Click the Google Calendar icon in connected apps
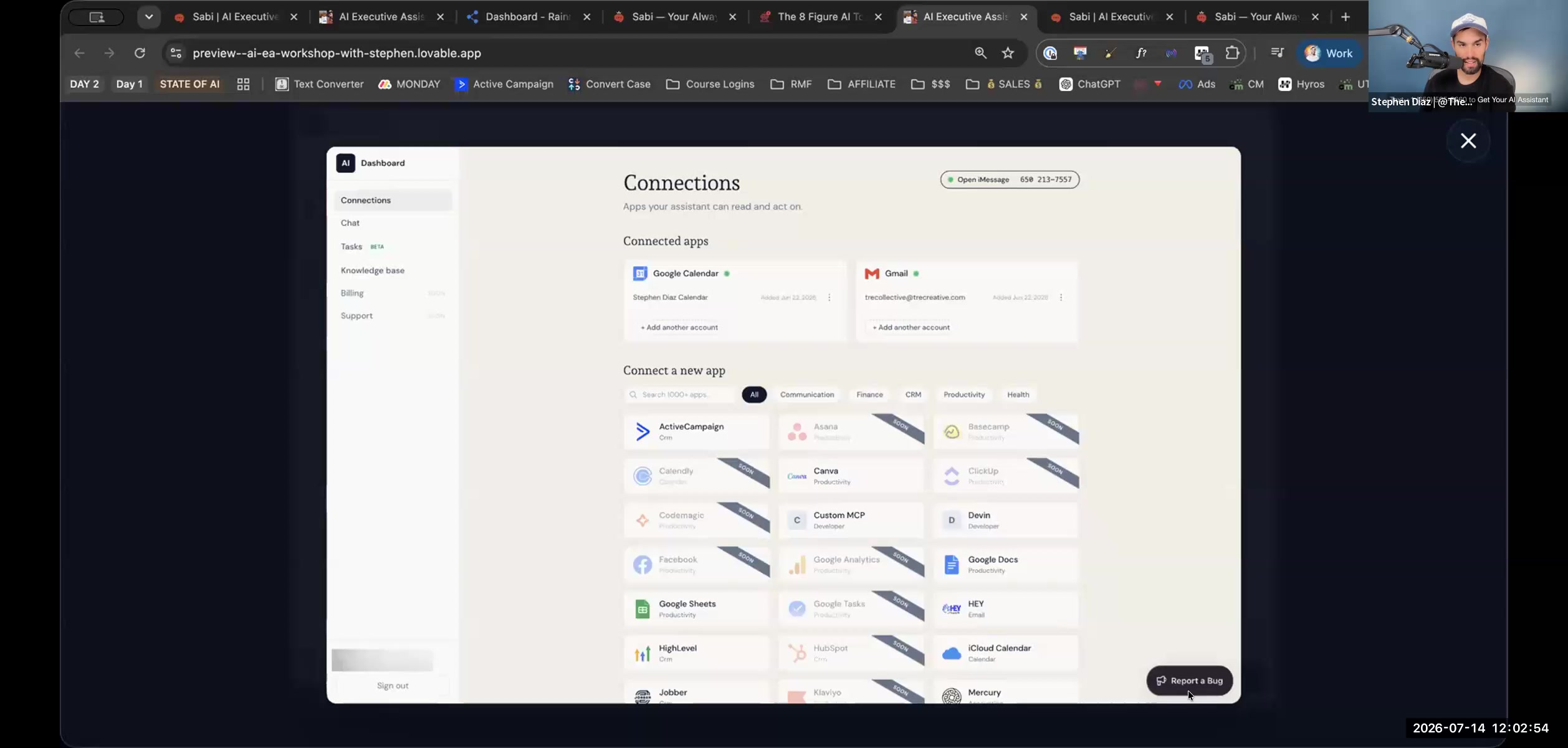This screenshot has height=748, width=1568. pyautogui.click(x=640, y=274)
